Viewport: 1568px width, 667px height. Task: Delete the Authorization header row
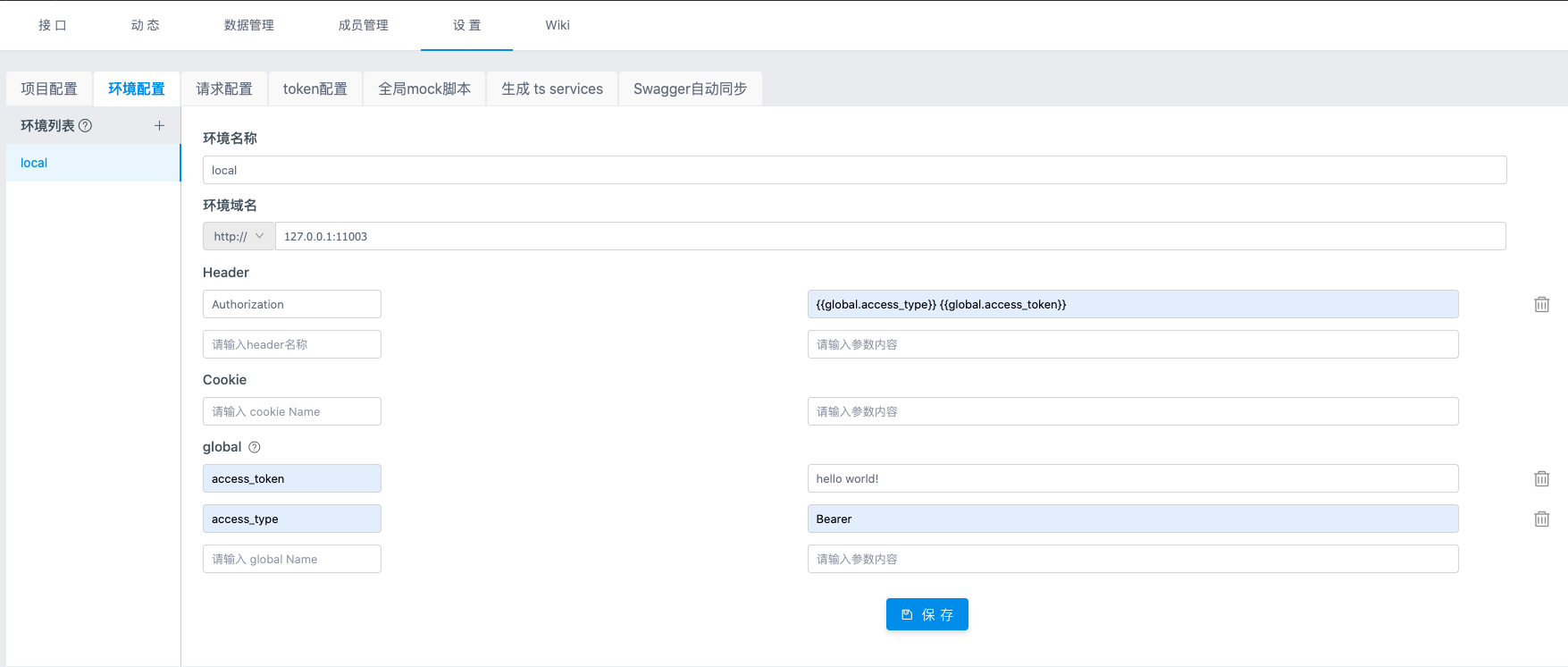(x=1541, y=305)
